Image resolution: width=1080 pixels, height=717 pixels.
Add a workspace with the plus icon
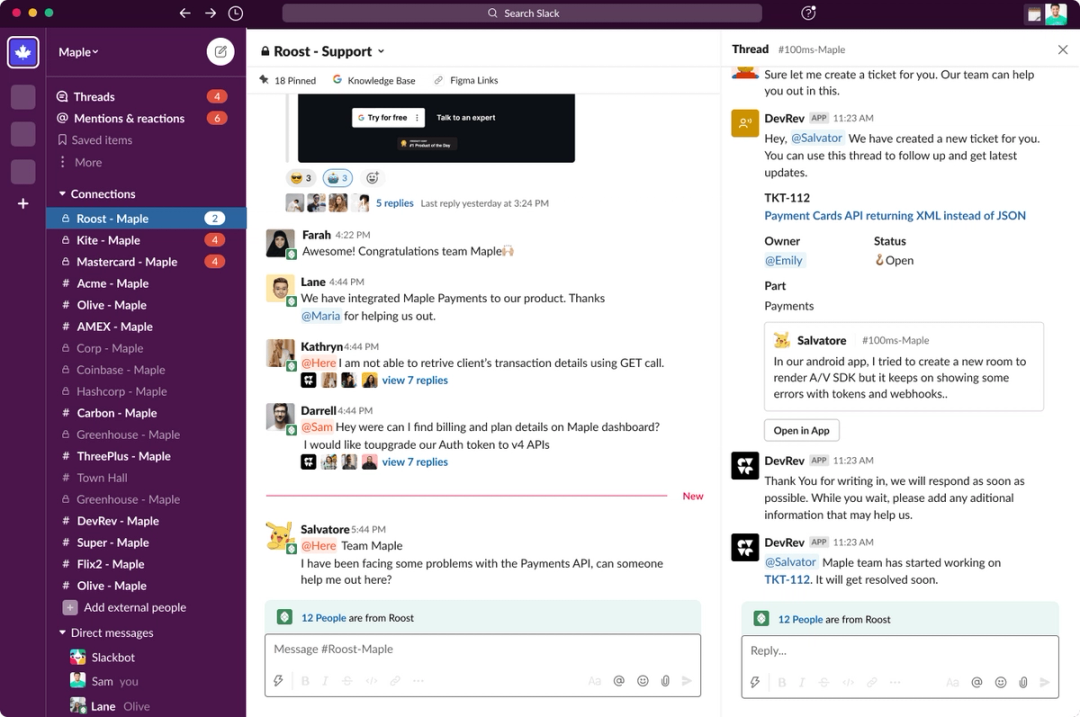(23, 204)
